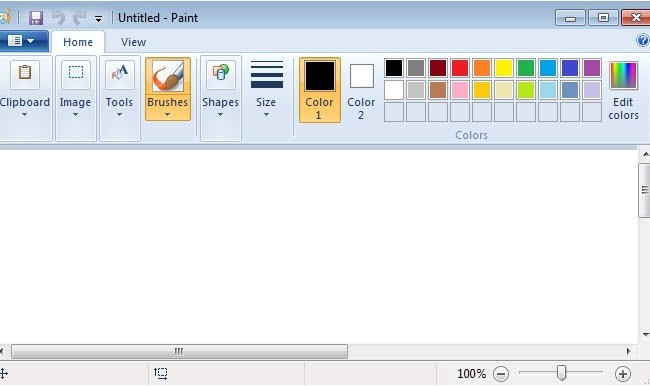The image size is (650, 386).
Task: Pick the light yellow cream swatch
Action: [504, 90]
